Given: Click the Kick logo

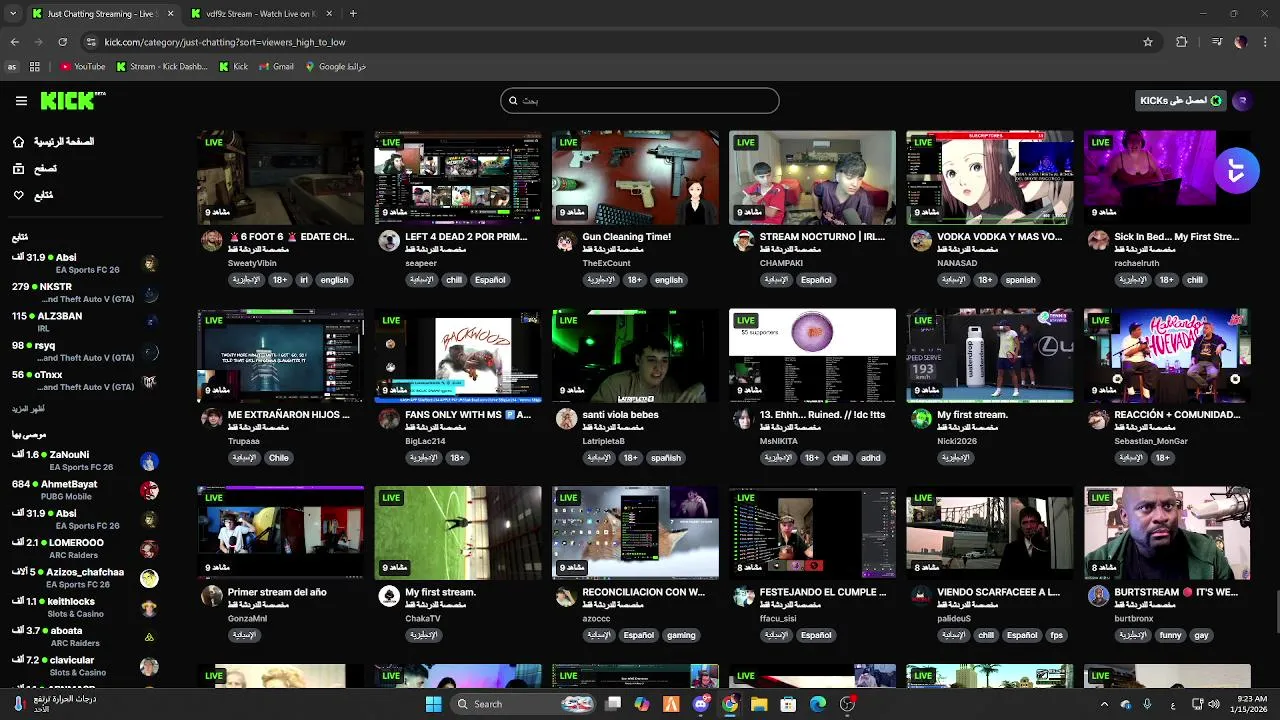Looking at the screenshot, I should (x=72, y=100).
